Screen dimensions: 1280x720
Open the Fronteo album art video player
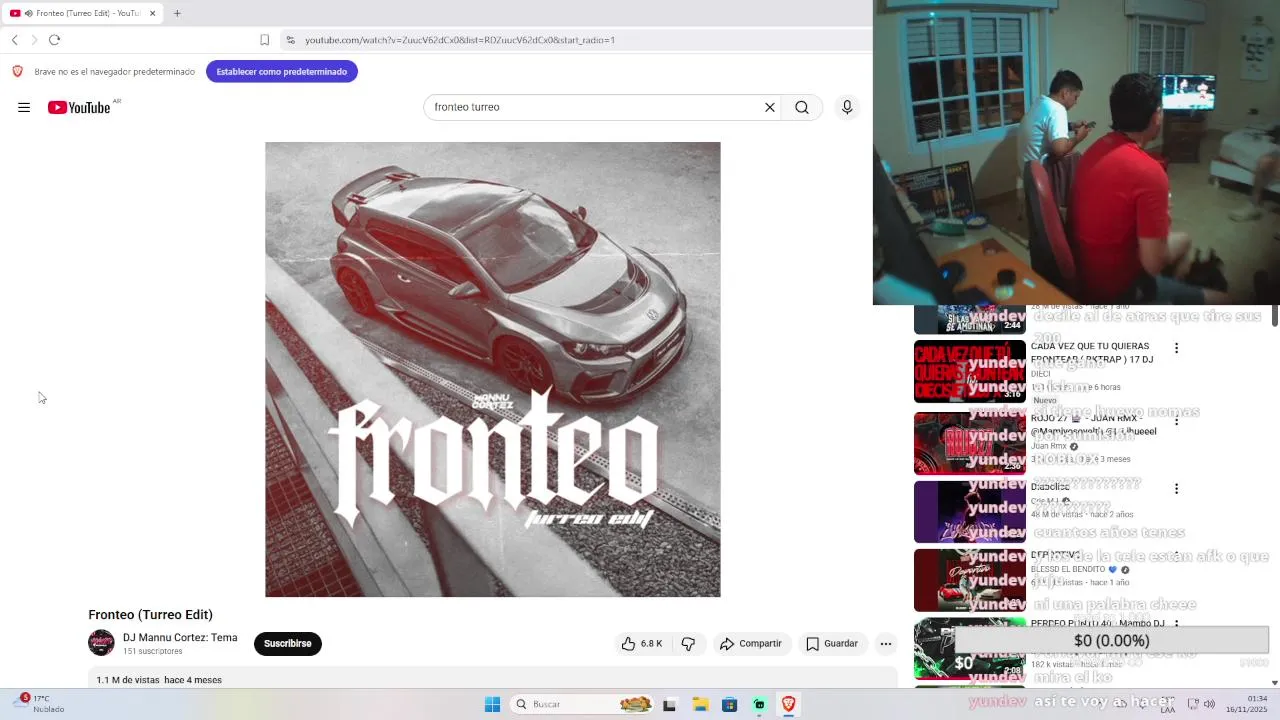(493, 370)
